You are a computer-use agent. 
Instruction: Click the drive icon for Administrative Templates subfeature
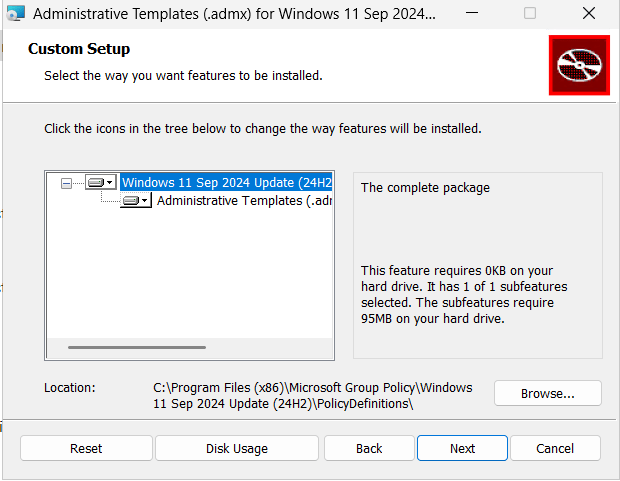click(x=130, y=201)
